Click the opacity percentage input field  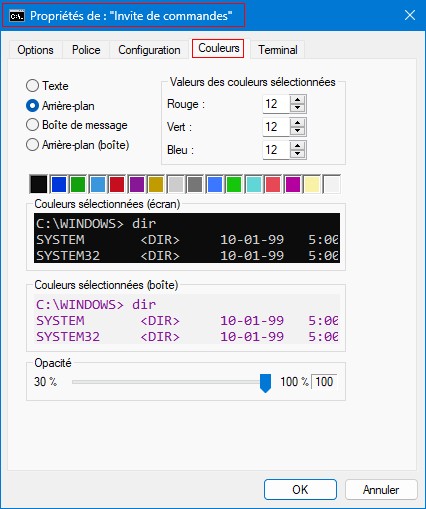[x=324, y=382]
